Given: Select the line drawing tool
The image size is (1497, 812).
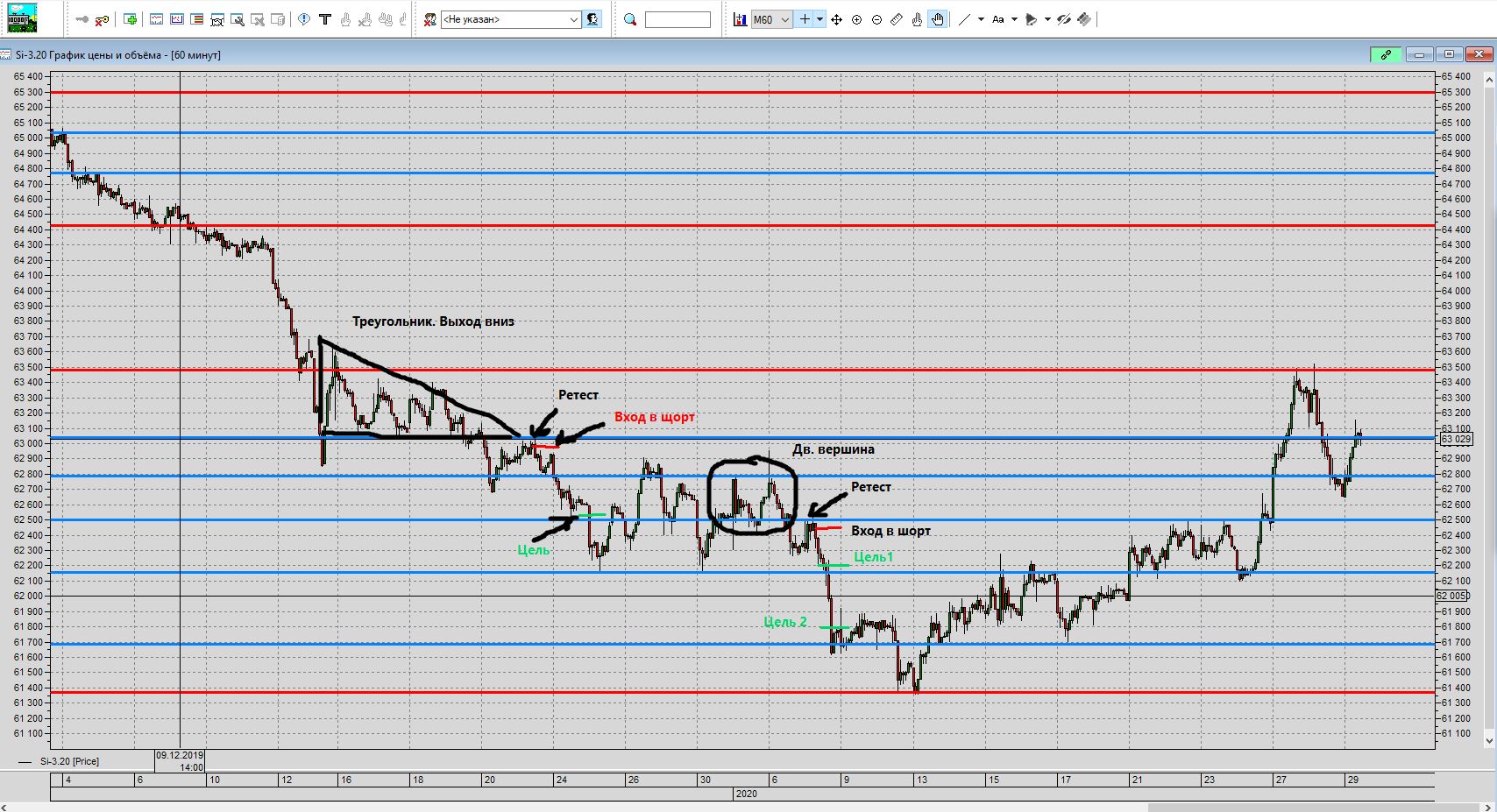Looking at the screenshot, I should (965, 19).
